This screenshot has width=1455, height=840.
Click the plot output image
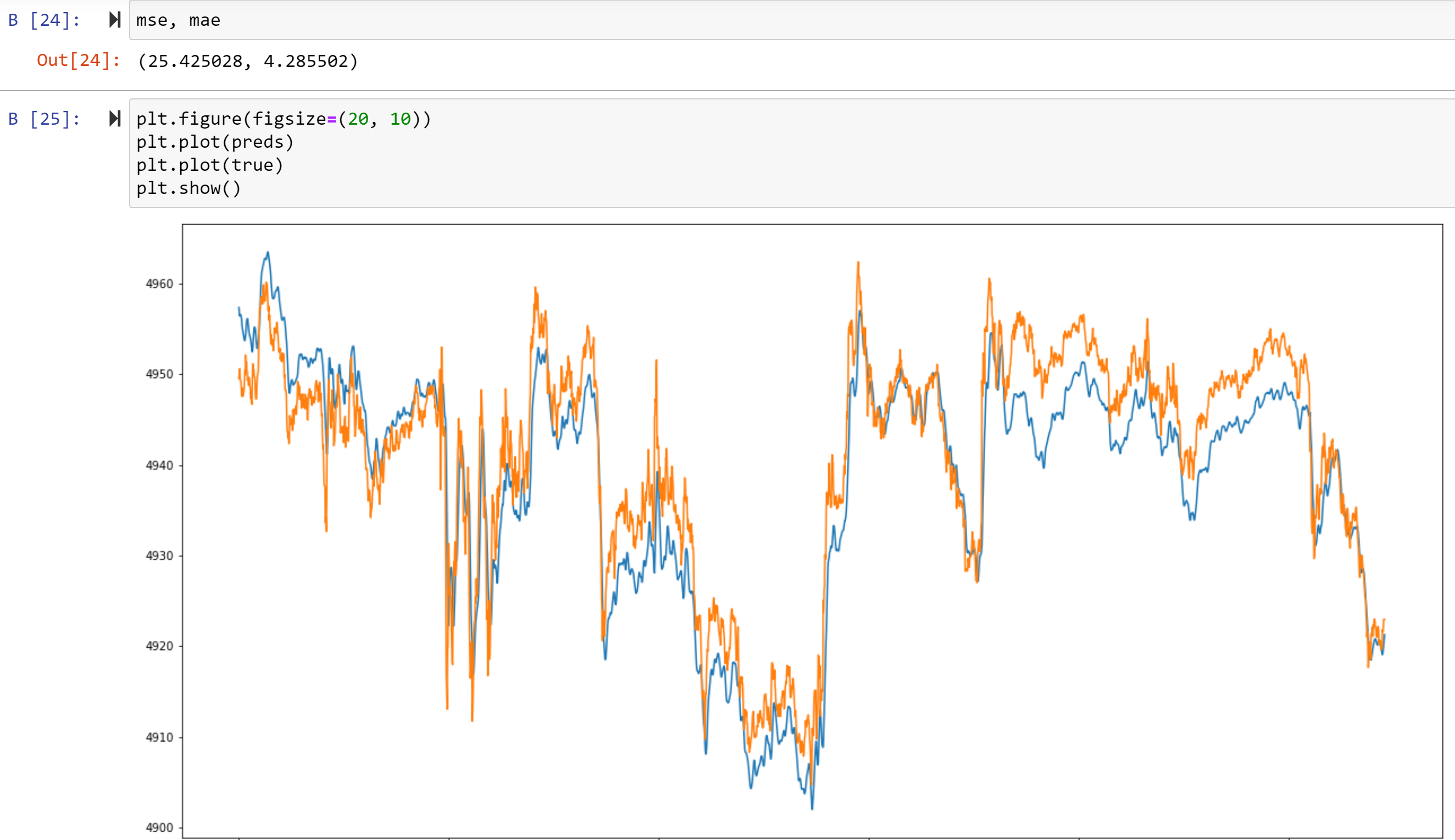click(808, 519)
